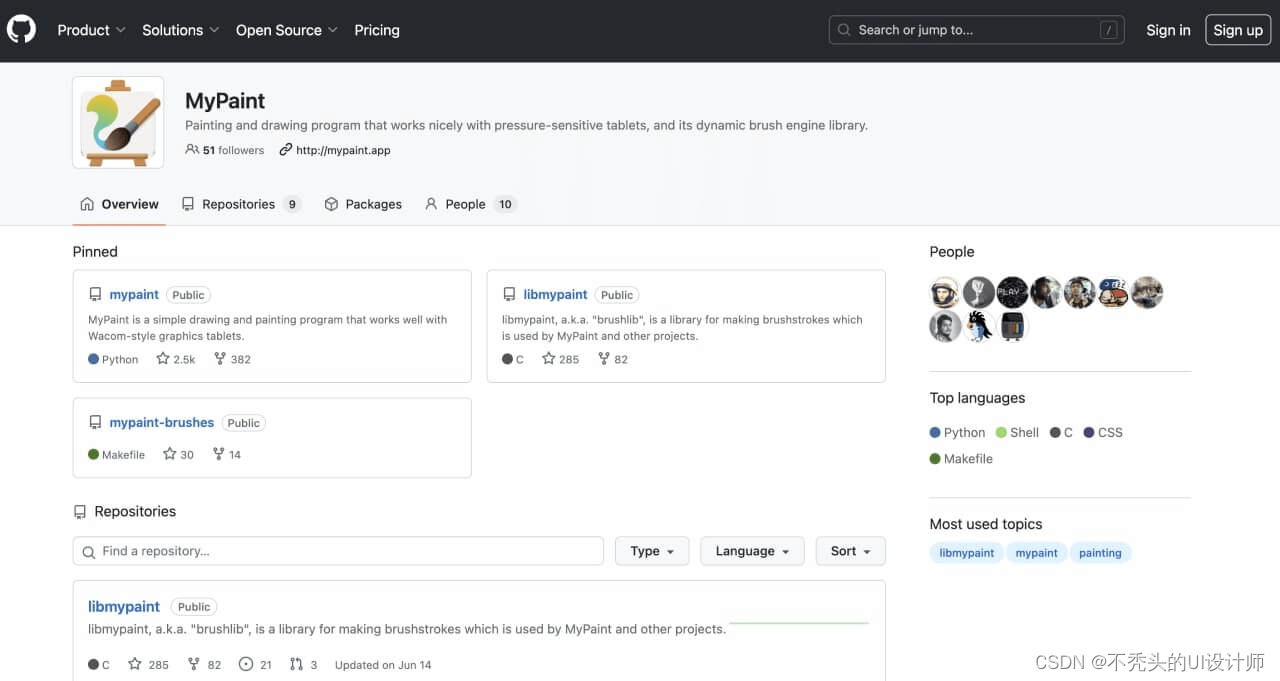The image size is (1280, 681).
Task: Click the Repositories section heading icon
Action: tap(80, 512)
